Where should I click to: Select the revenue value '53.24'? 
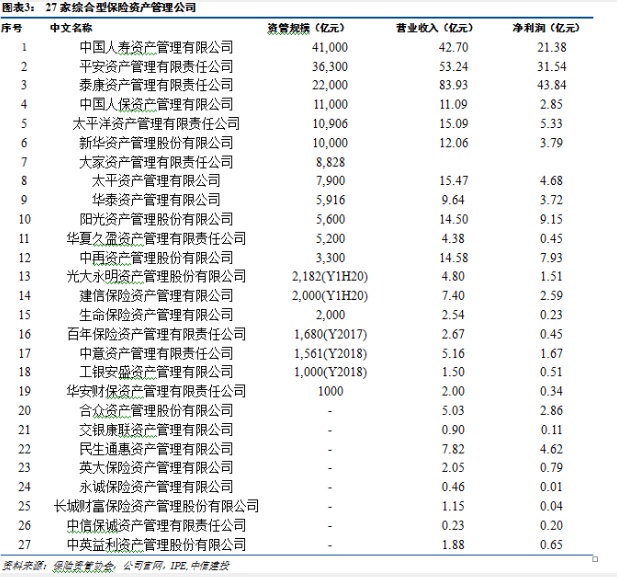tap(454, 66)
